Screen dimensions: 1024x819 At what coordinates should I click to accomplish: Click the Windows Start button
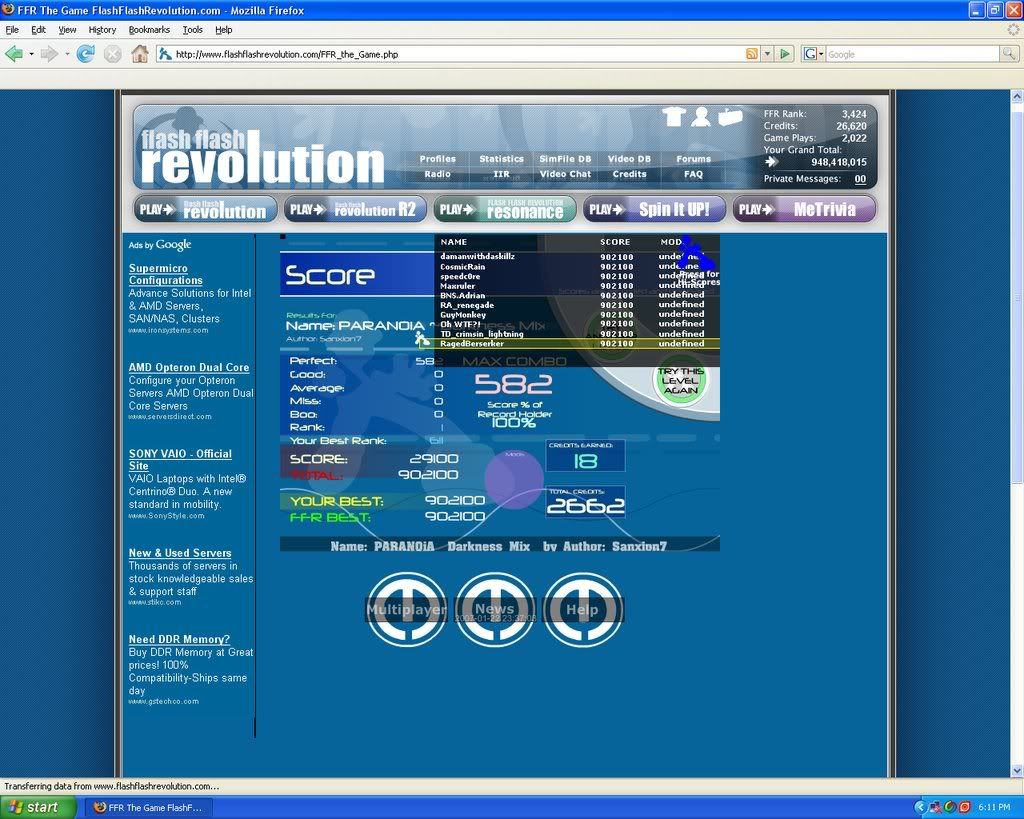[x=38, y=807]
